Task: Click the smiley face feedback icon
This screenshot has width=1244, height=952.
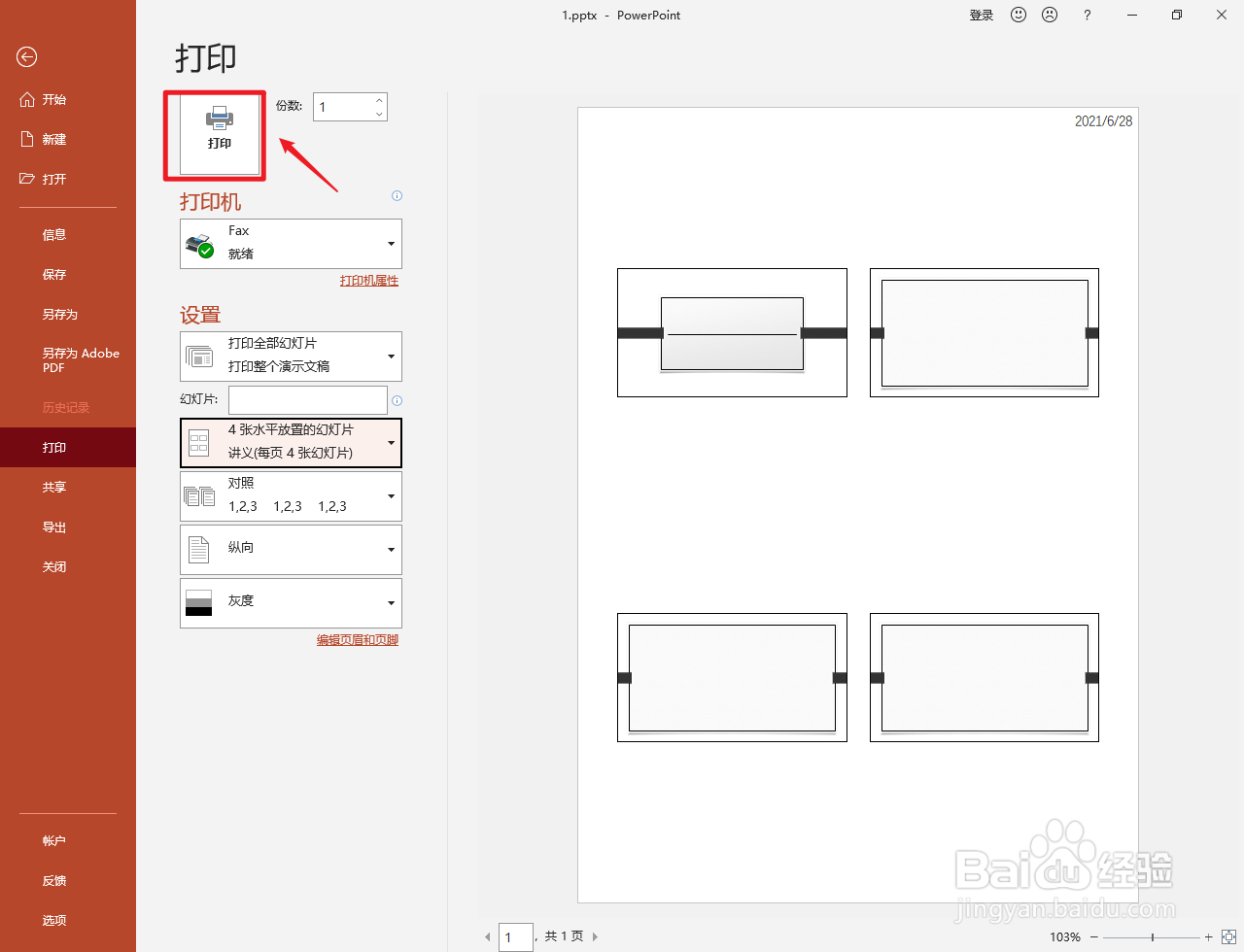Action: pyautogui.click(x=1019, y=15)
